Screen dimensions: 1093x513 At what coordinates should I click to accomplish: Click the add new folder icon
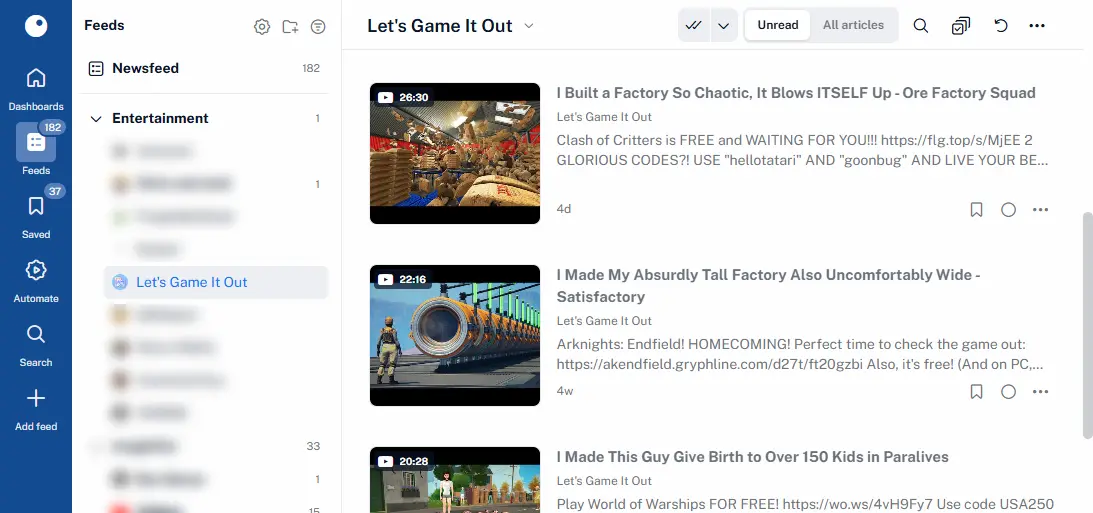290,26
